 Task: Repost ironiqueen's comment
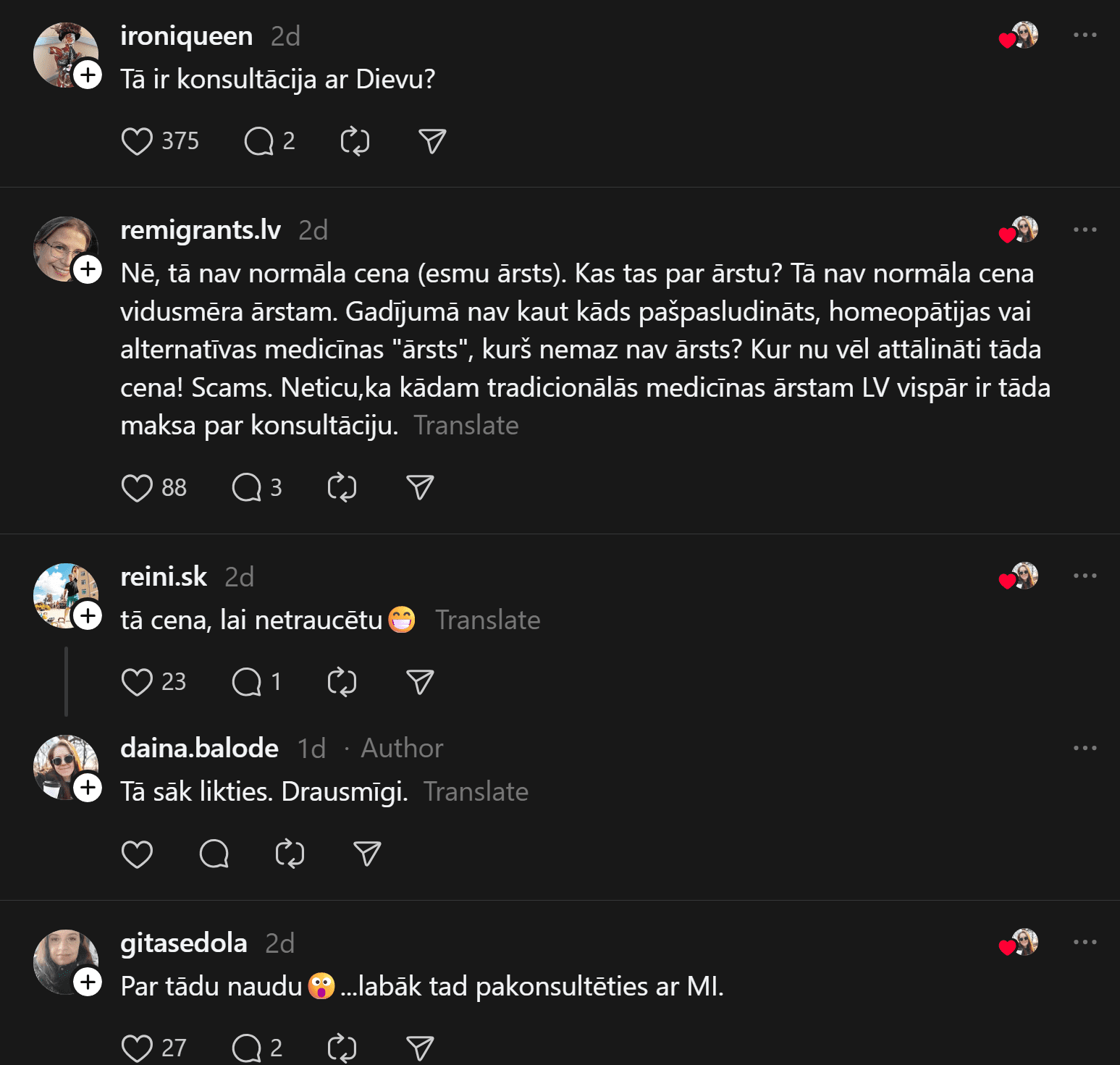click(355, 141)
